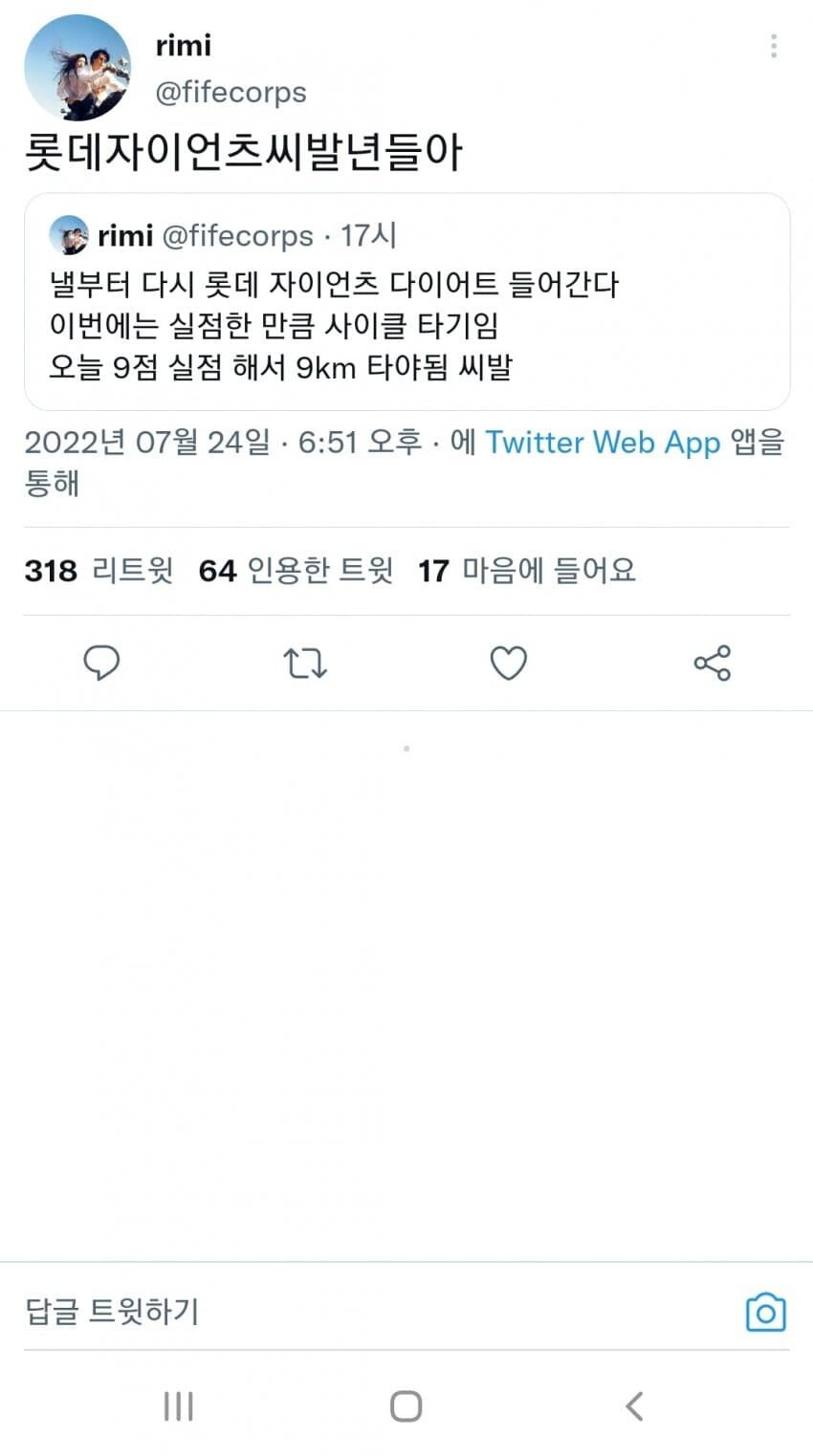
Task: Open Android recent apps button
Action: pyautogui.click(x=179, y=1406)
